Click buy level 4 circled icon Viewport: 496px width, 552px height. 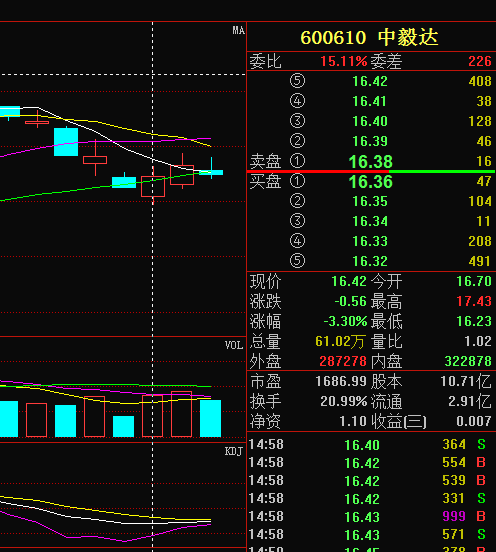point(297,241)
